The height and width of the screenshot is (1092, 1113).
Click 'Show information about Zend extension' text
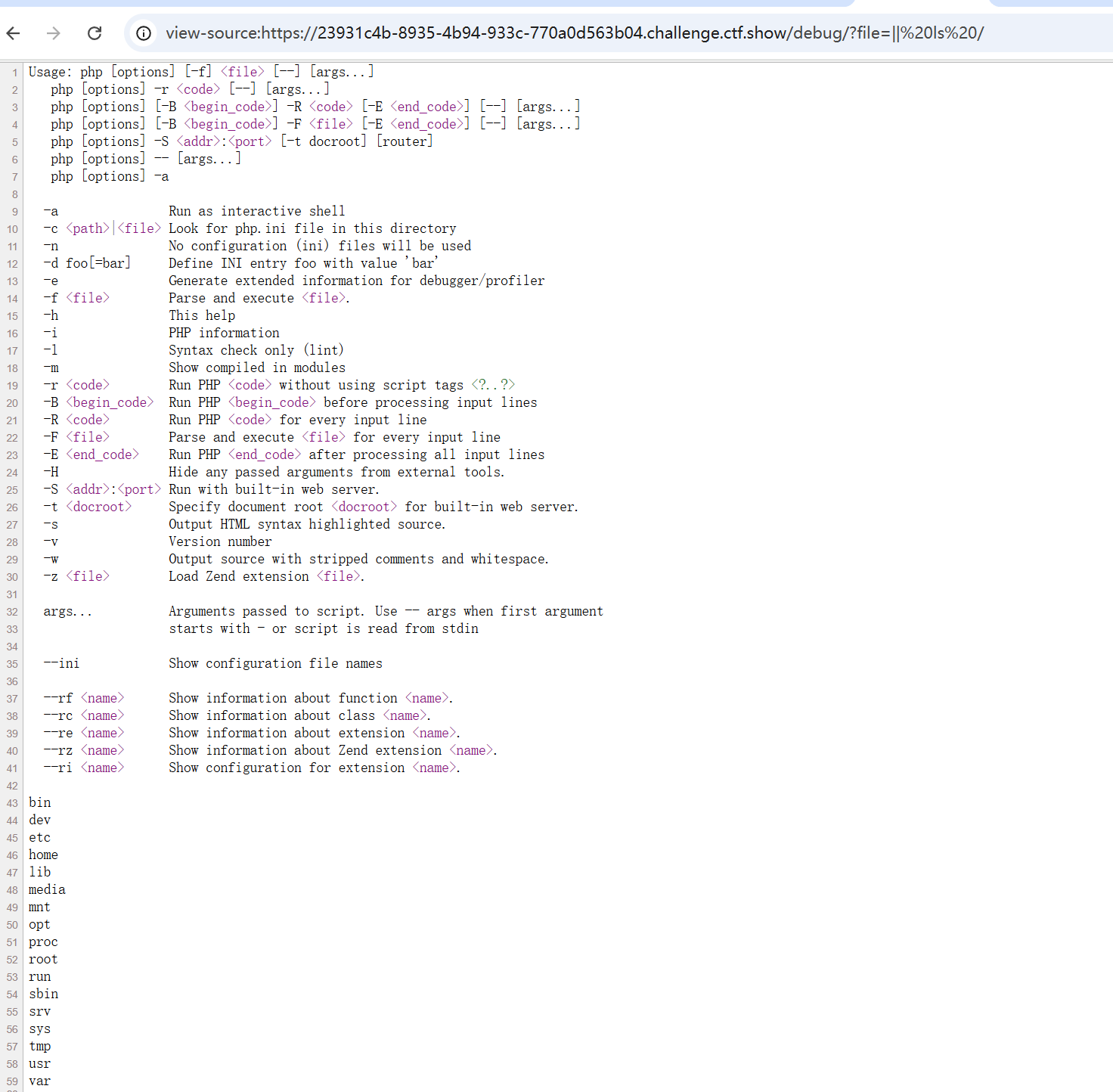pos(305,750)
